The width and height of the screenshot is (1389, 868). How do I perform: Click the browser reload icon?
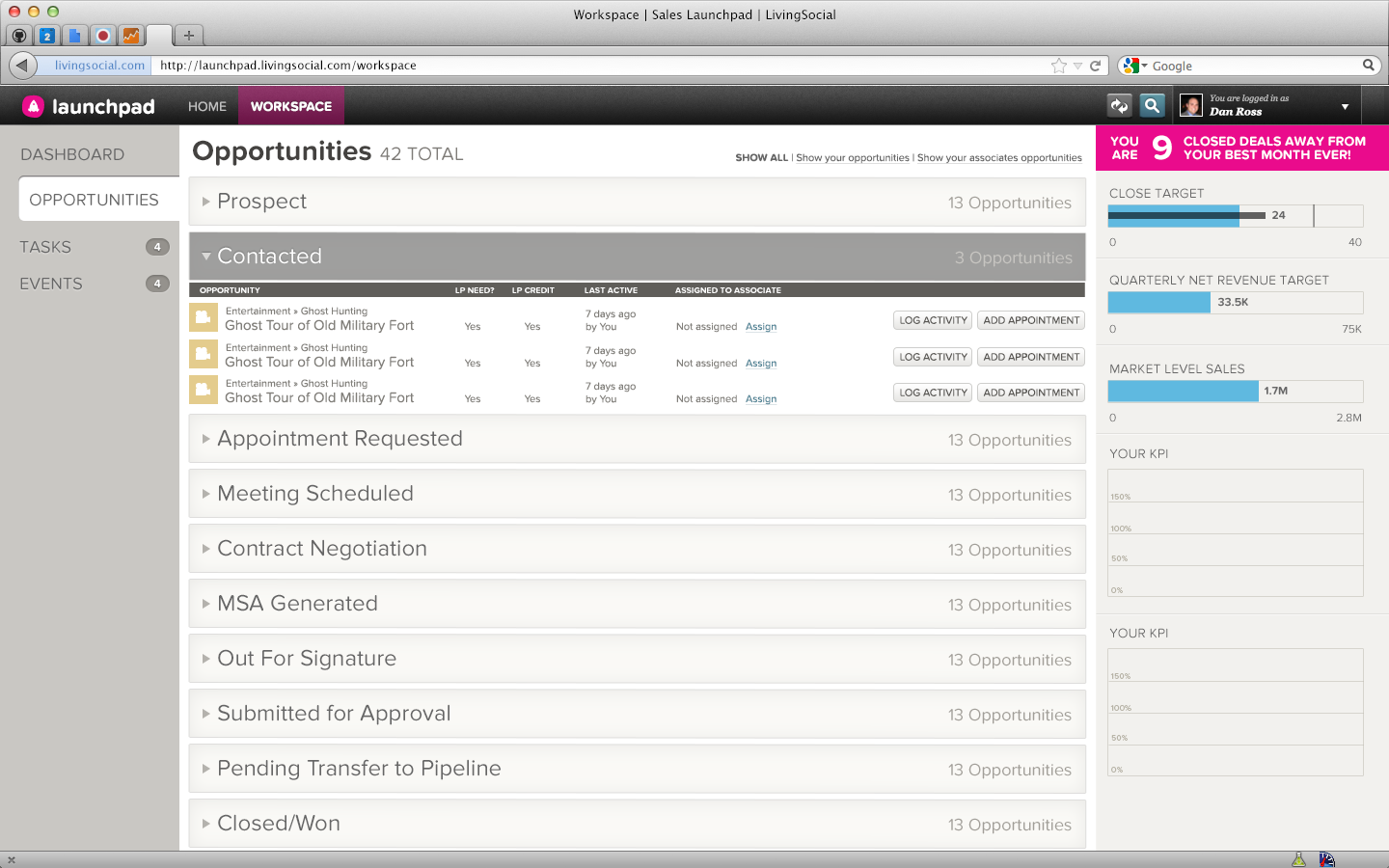pos(1095,66)
